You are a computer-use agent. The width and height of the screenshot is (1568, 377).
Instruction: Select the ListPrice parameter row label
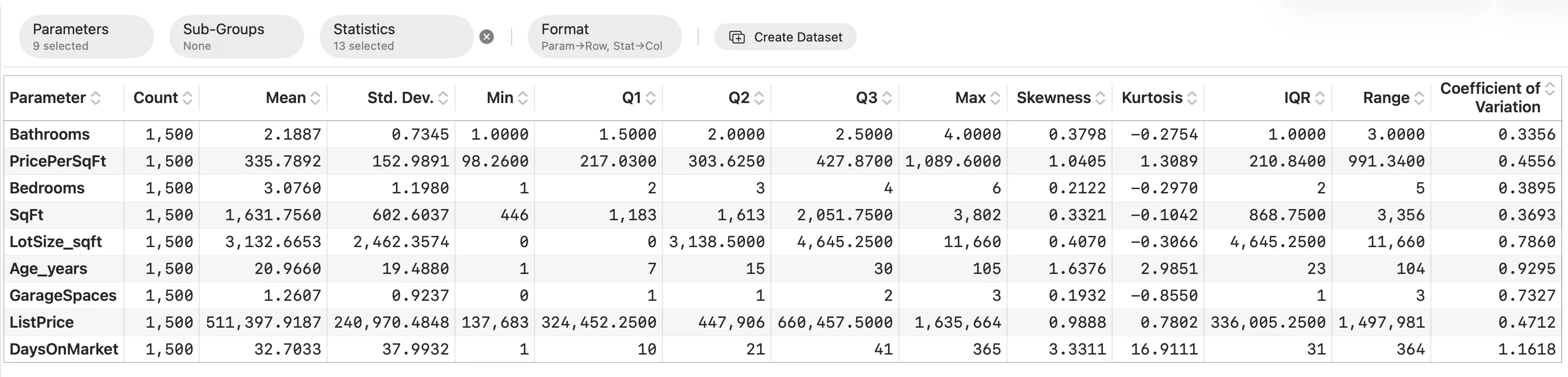point(41,322)
